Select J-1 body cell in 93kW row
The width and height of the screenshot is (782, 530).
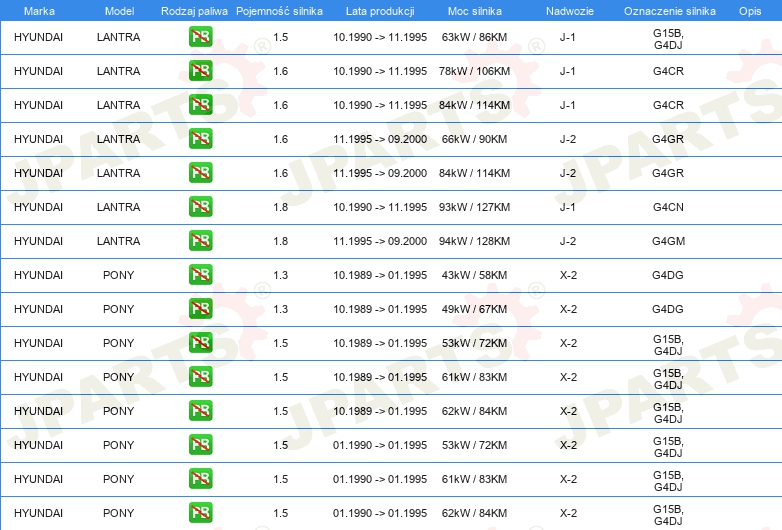point(568,207)
